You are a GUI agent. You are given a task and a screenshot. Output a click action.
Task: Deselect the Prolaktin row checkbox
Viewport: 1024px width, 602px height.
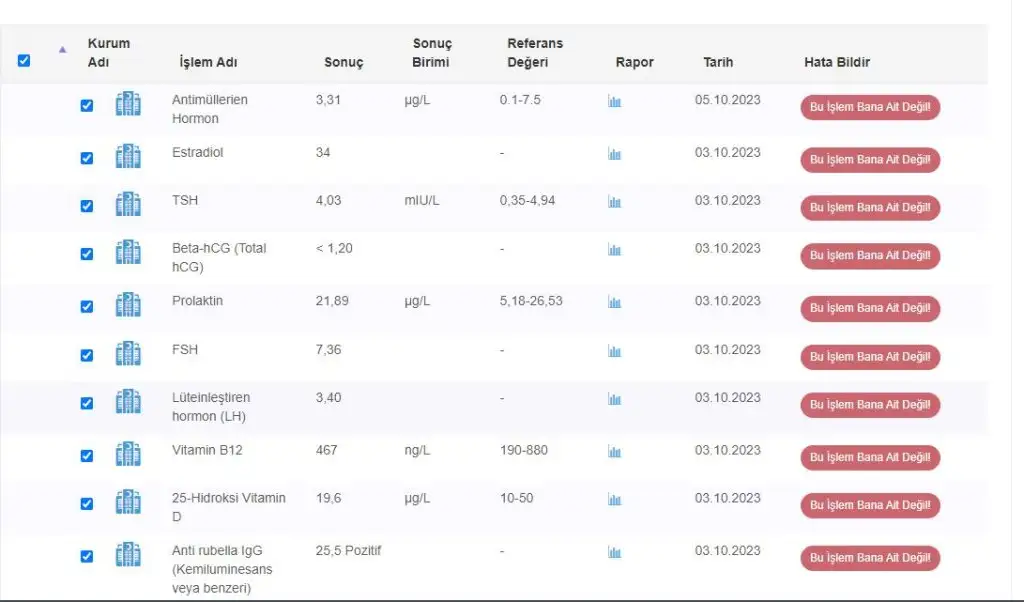87,306
